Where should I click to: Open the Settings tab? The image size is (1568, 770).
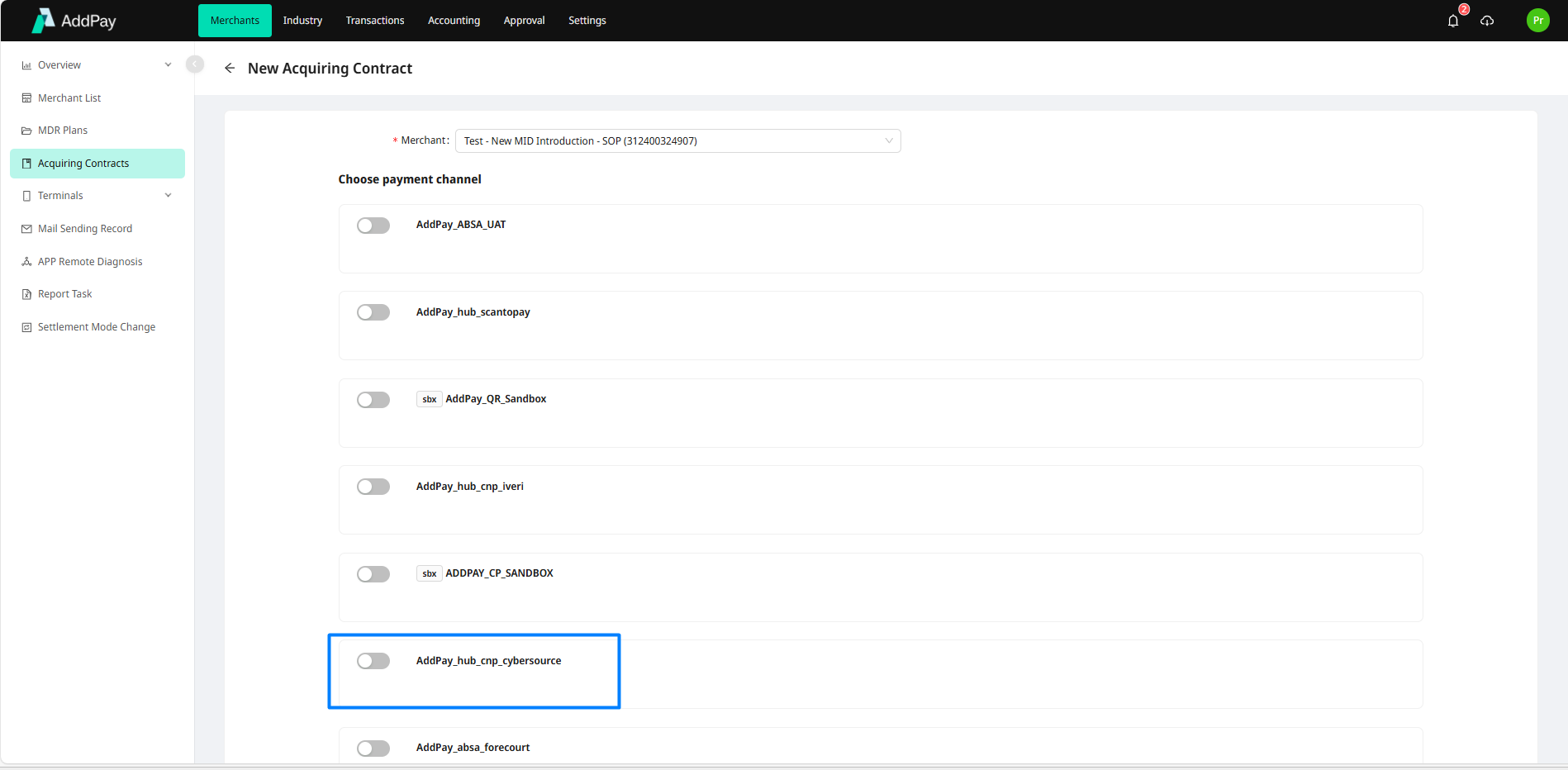[x=587, y=21]
